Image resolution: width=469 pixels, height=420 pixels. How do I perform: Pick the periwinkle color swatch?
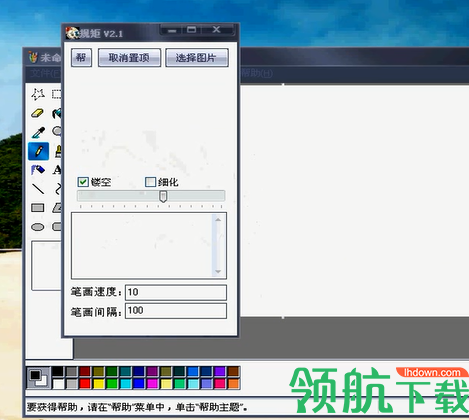click(x=206, y=384)
